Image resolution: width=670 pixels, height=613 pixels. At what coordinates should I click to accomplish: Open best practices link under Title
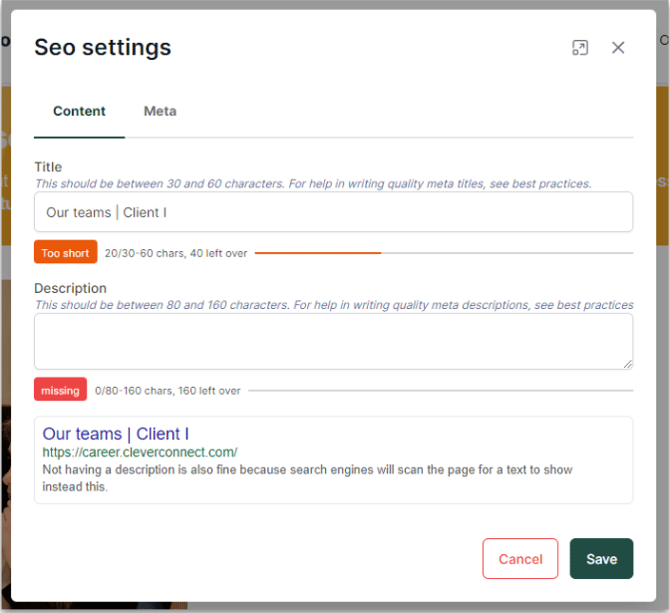coord(556,184)
